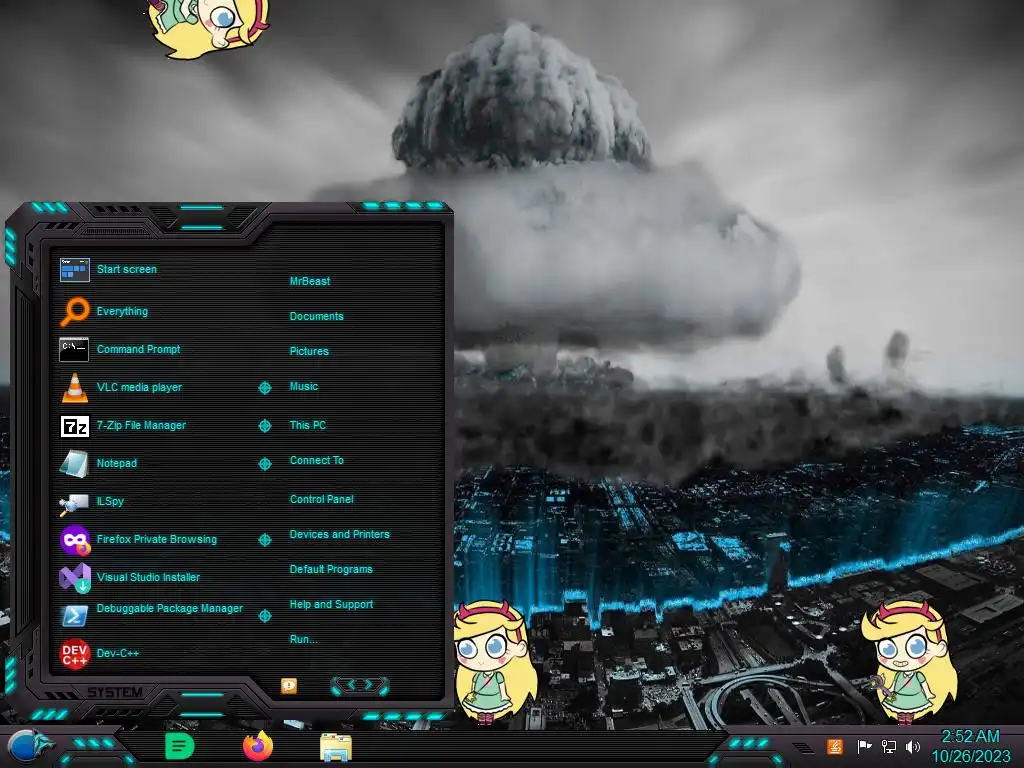The width and height of the screenshot is (1024, 768).
Task: Open the power options arrows button
Action: (360, 685)
